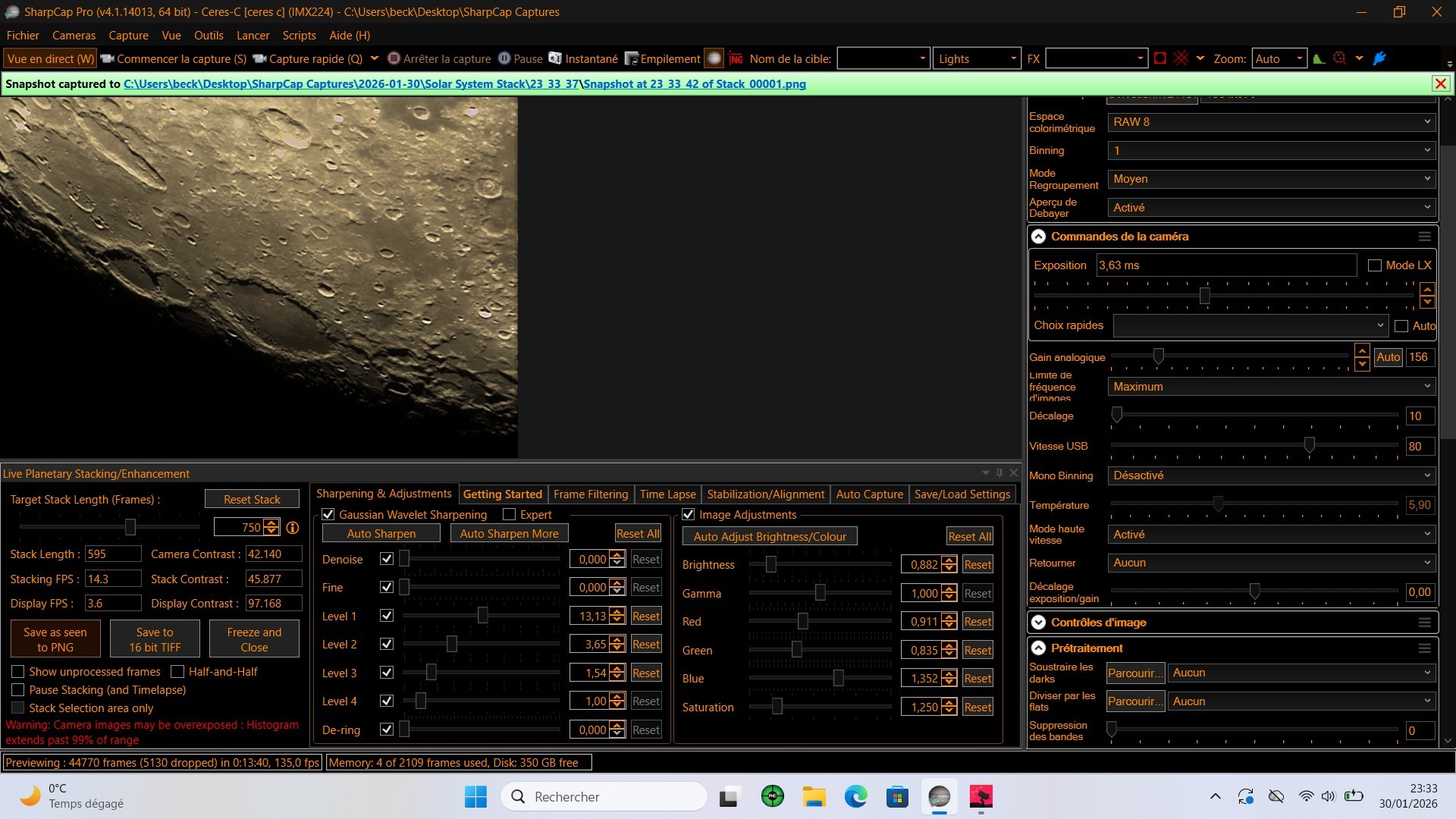
Task: Enable the Mode LX checkbox
Action: tap(1374, 265)
